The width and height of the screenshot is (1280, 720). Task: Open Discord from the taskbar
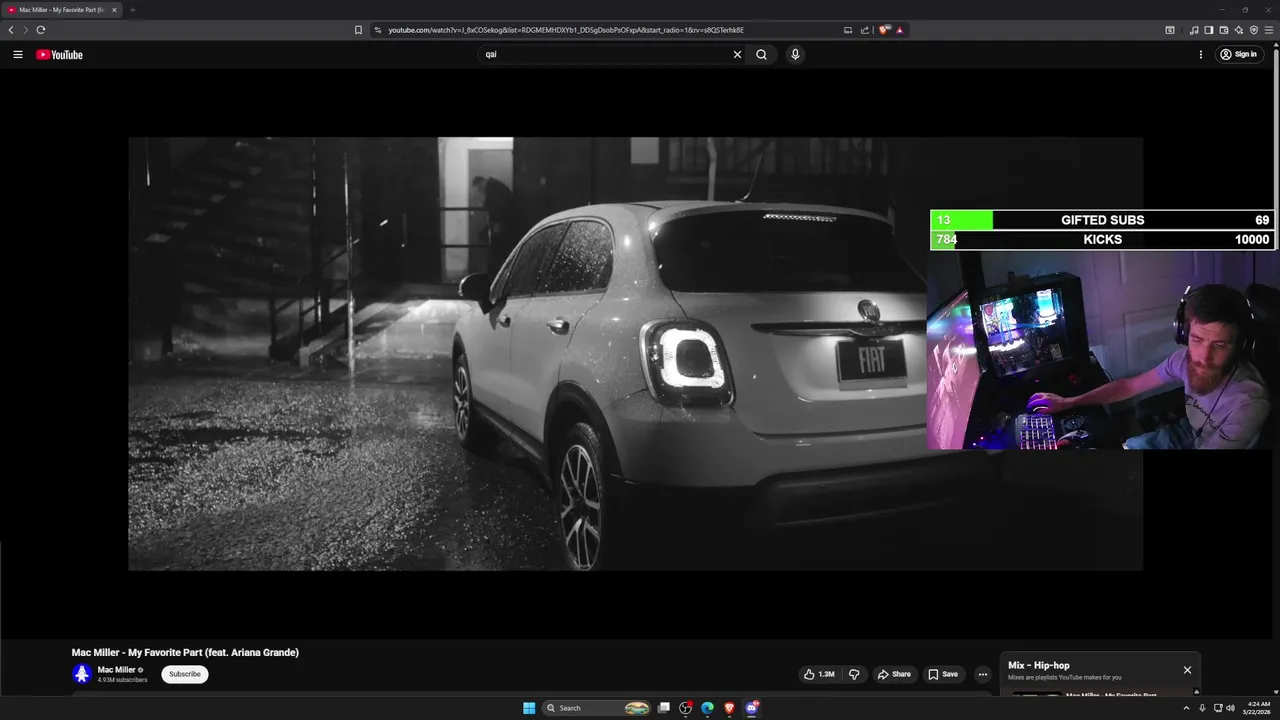pos(751,708)
